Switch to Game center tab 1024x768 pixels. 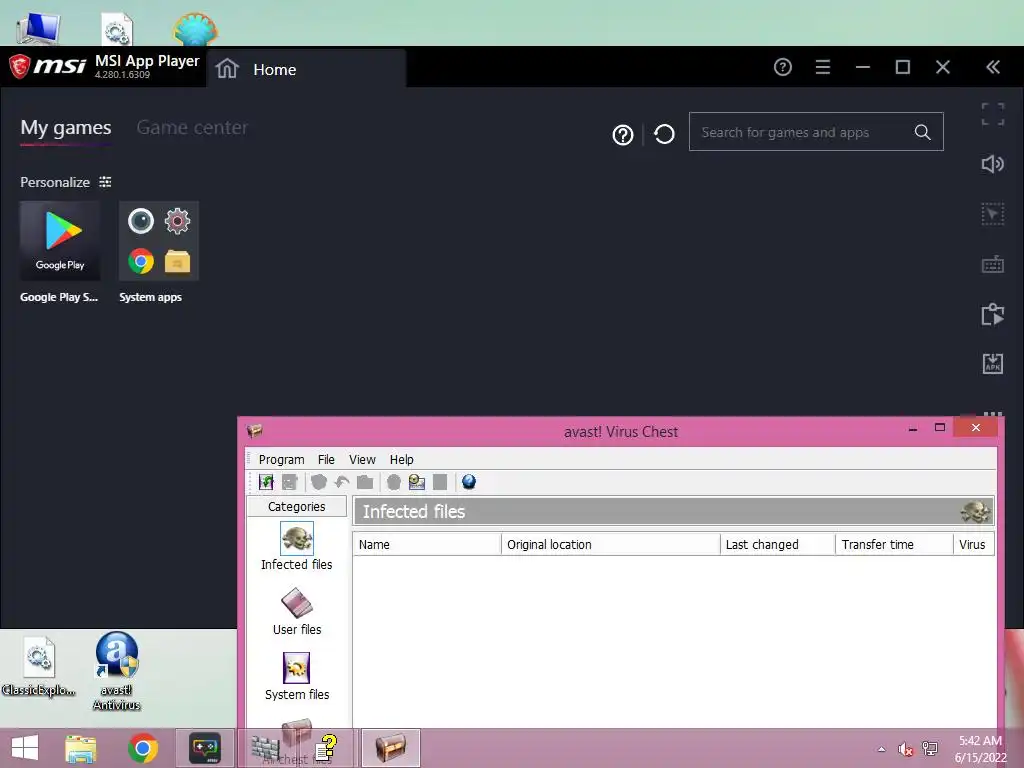[192, 127]
